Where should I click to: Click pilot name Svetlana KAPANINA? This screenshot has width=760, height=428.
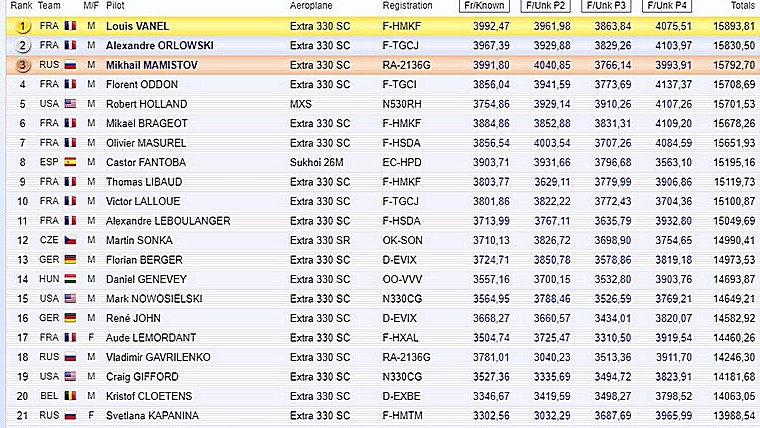point(152,415)
